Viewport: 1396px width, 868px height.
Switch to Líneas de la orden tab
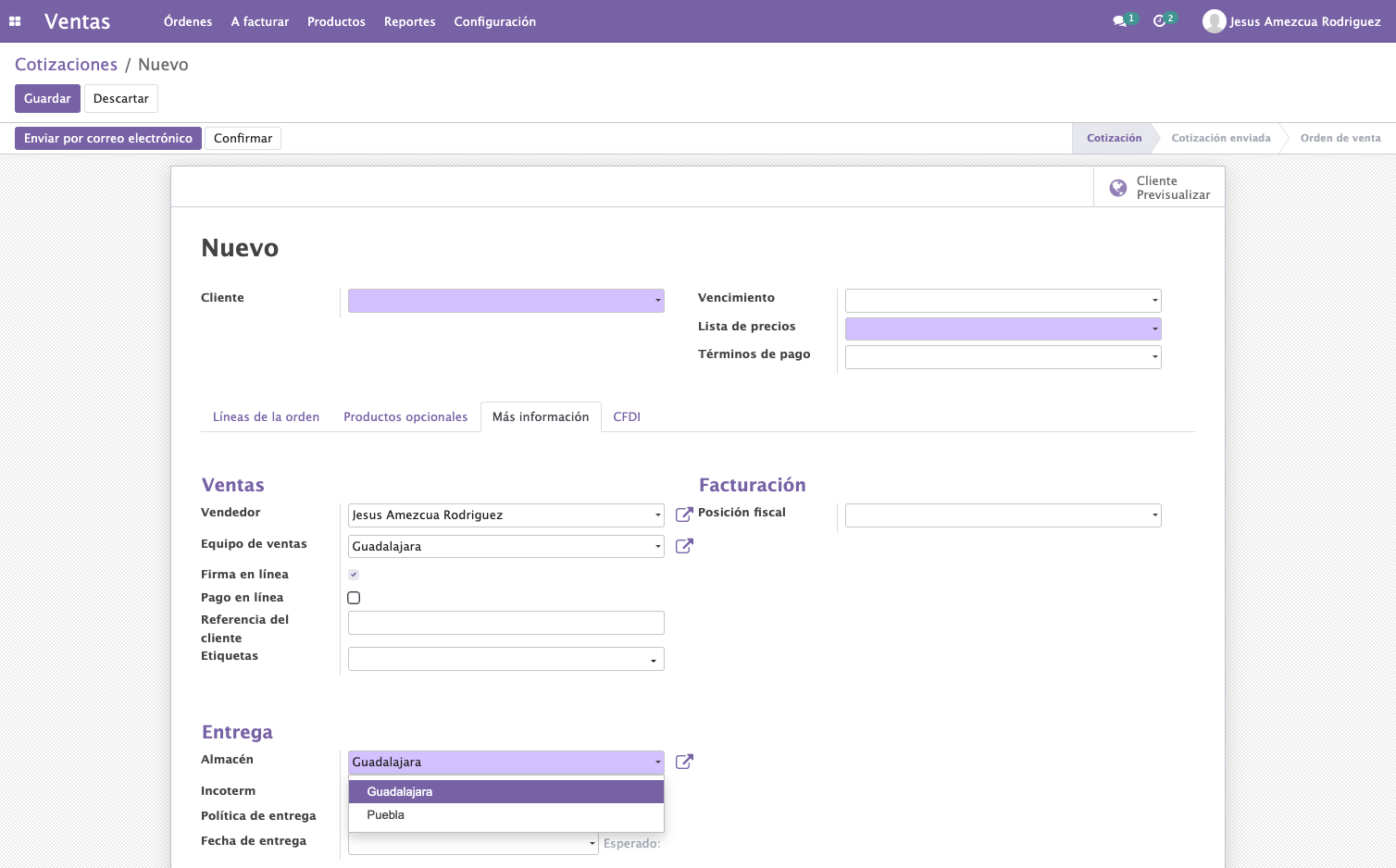[266, 417]
